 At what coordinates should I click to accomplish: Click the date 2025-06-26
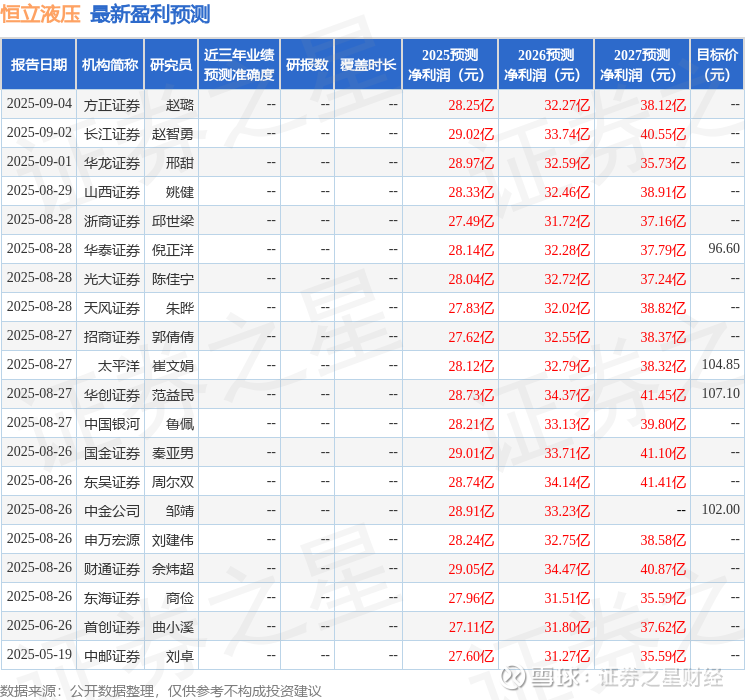pyautogui.click(x=39, y=625)
